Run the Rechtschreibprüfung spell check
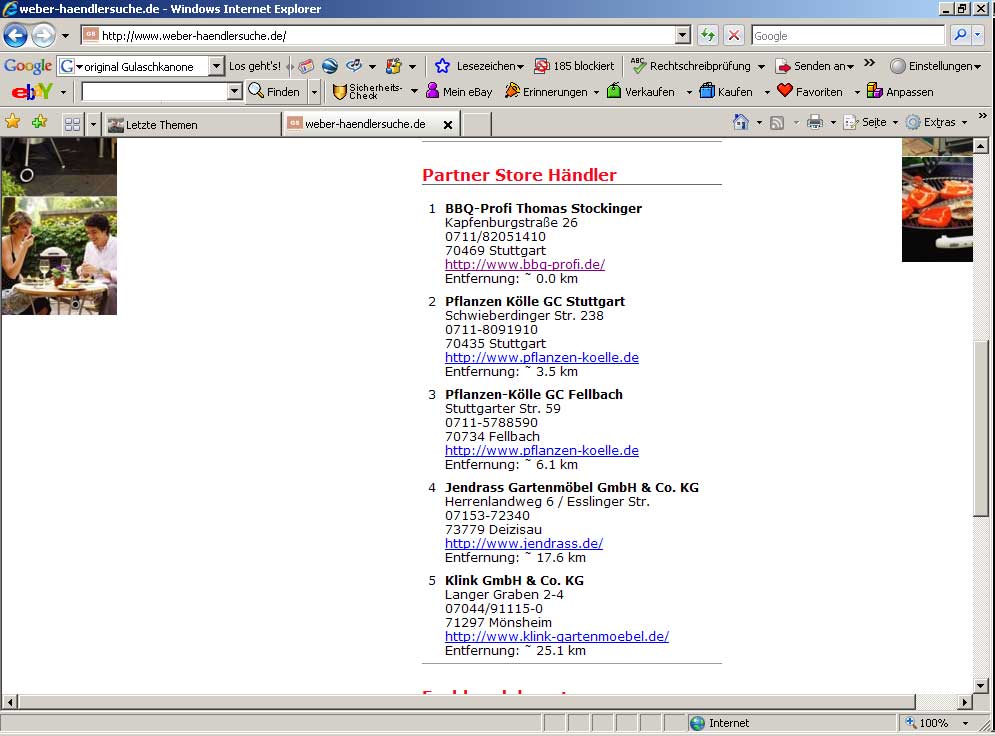The height and width of the screenshot is (736, 995). pos(691,66)
